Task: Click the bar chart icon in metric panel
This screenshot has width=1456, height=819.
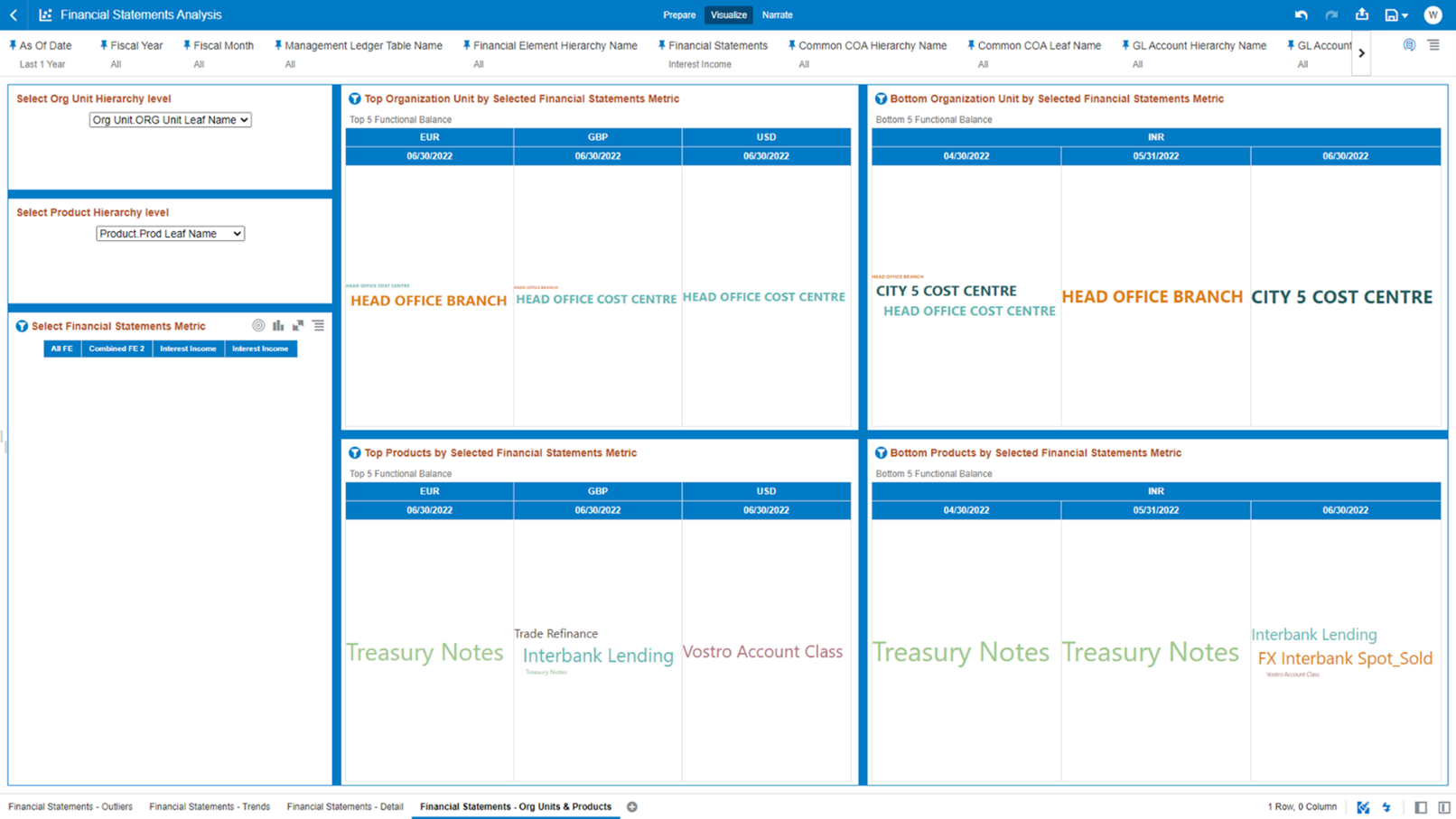Action: point(278,325)
